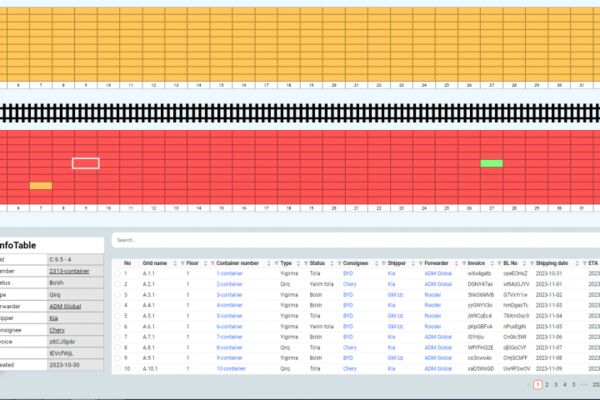The image size is (600, 400).
Task: Select the white-outlined cell in red zone
Action: [86, 163]
